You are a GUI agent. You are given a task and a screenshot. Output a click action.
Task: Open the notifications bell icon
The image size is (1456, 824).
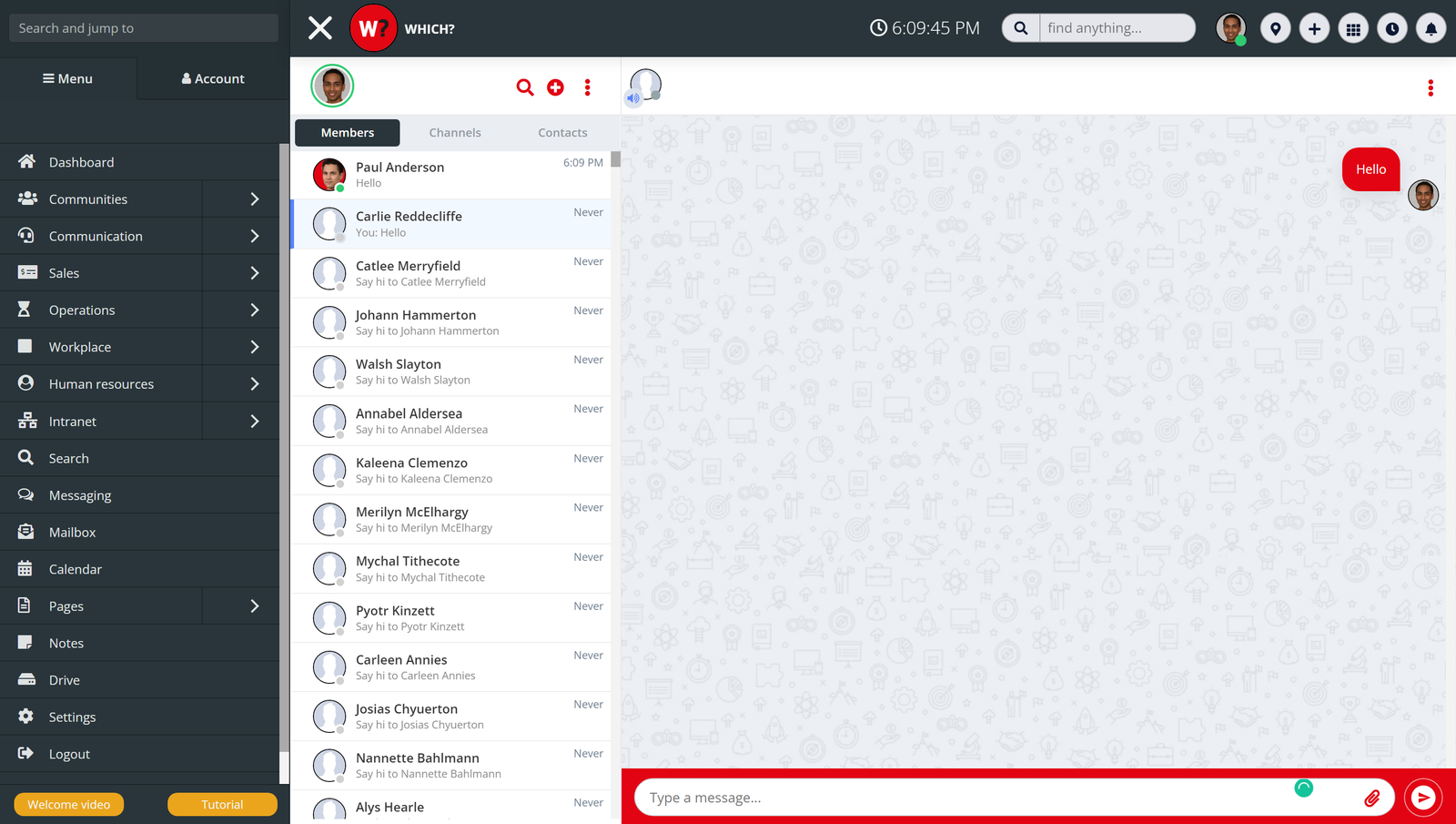[1431, 29]
